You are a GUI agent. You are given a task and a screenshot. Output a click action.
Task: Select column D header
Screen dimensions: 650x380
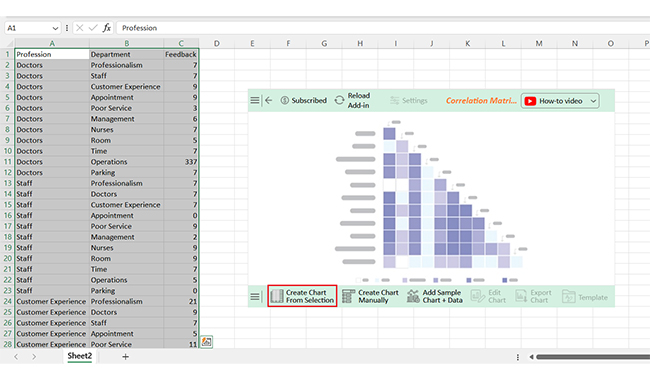tap(216, 44)
